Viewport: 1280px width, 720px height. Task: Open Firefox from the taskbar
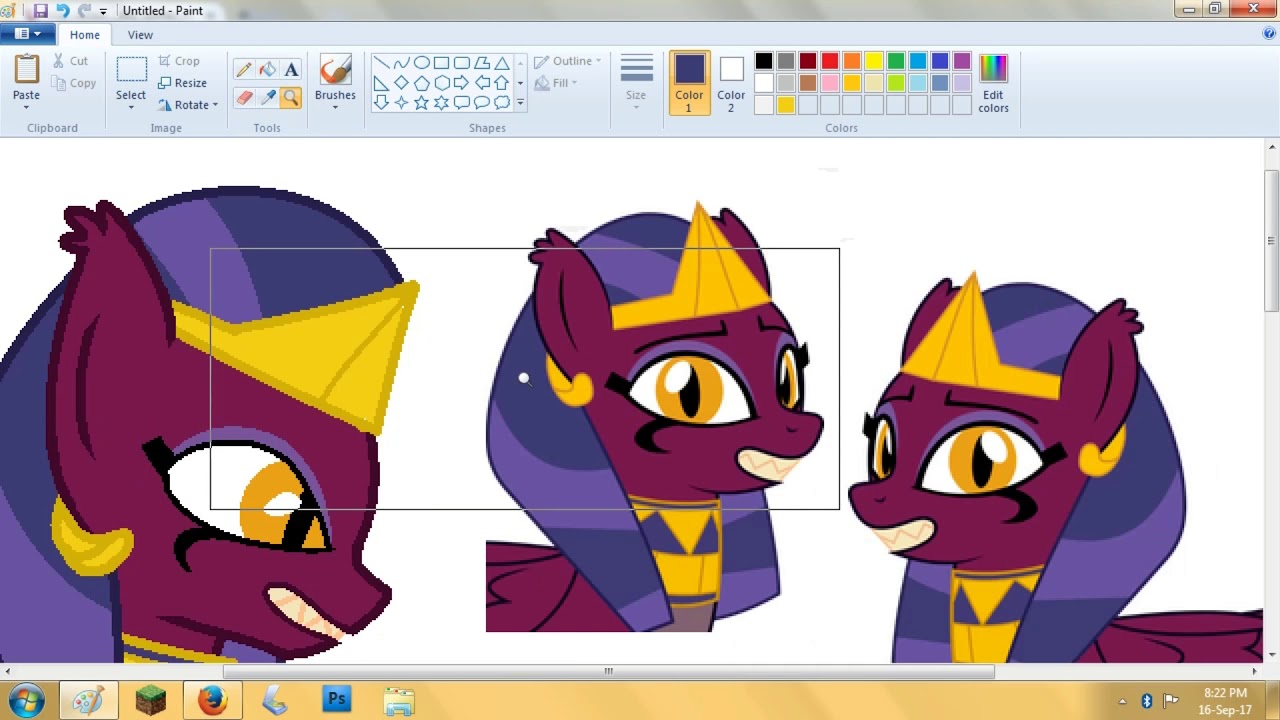click(x=212, y=699)
